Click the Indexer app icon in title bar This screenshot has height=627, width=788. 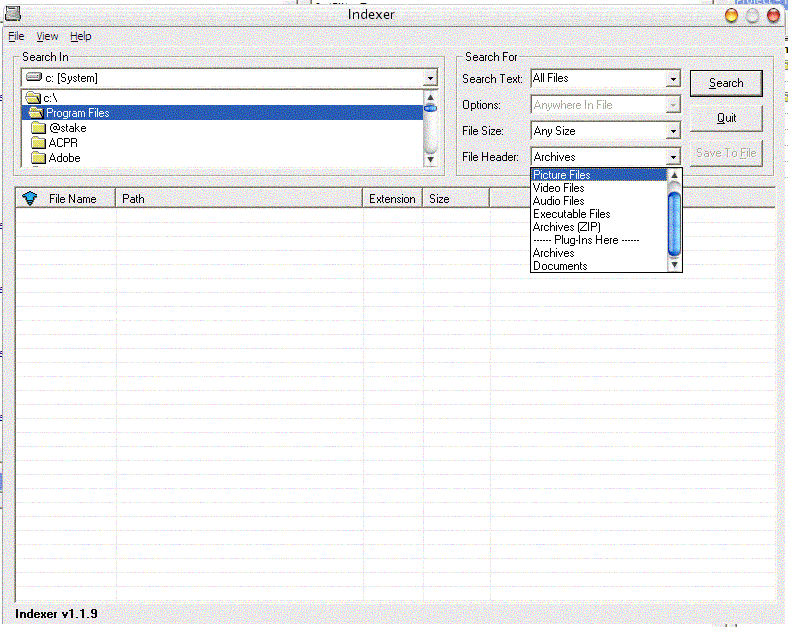12,14
